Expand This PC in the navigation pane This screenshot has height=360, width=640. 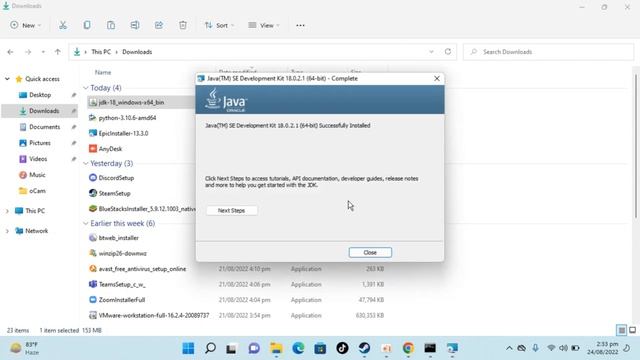tap(7, 211)
